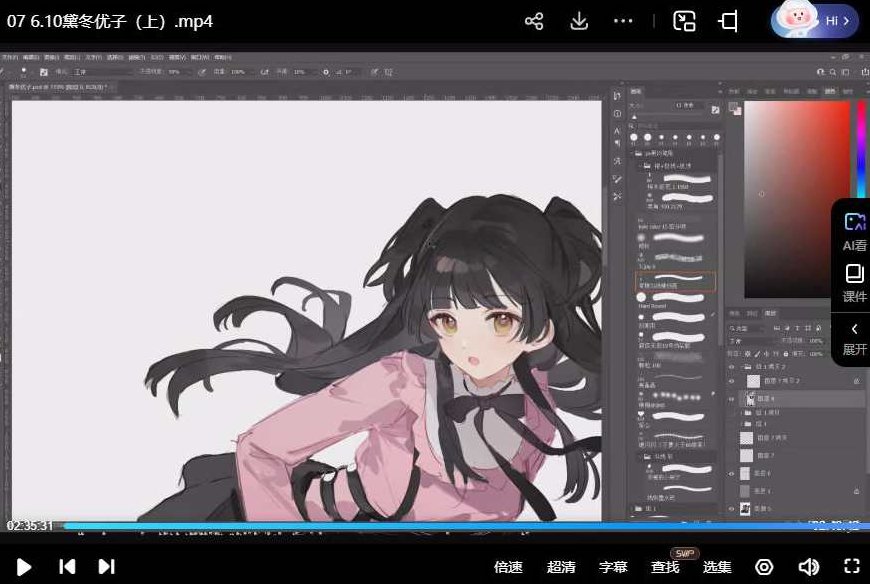
Task: Open the 选集 episode list
Action: (717, 567)
